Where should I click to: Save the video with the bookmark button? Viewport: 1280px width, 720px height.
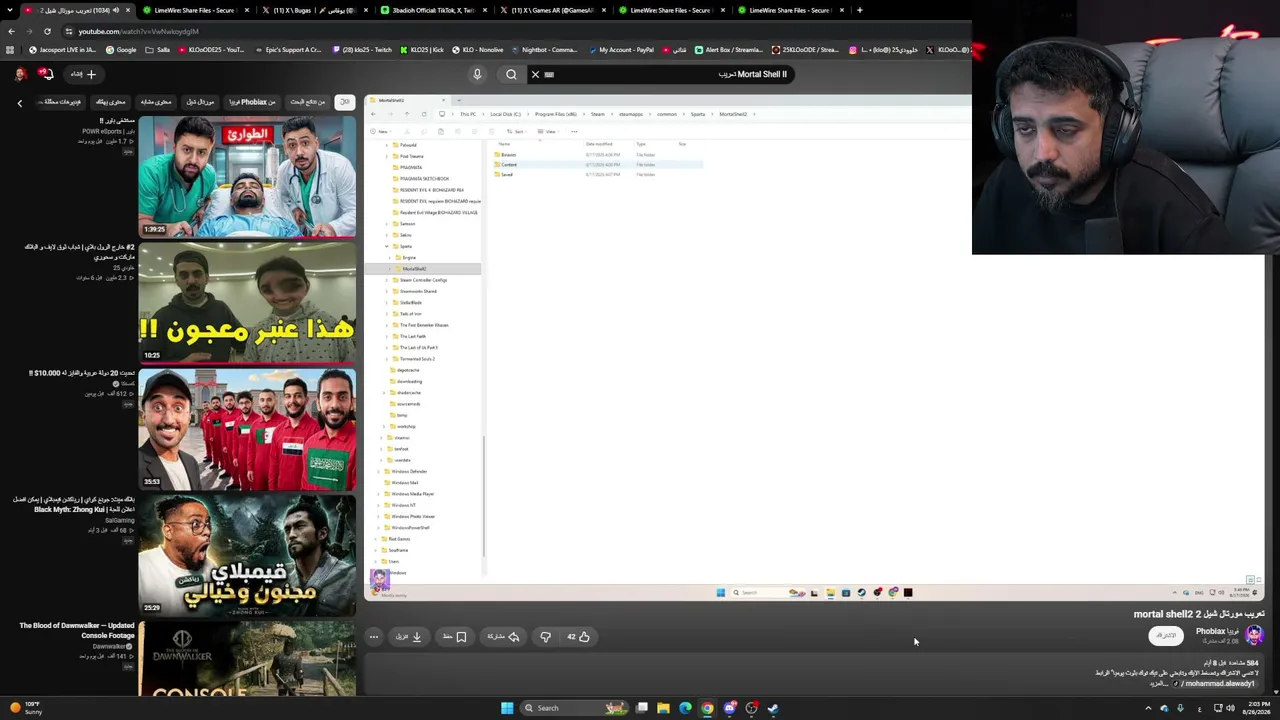coord(455,636)
